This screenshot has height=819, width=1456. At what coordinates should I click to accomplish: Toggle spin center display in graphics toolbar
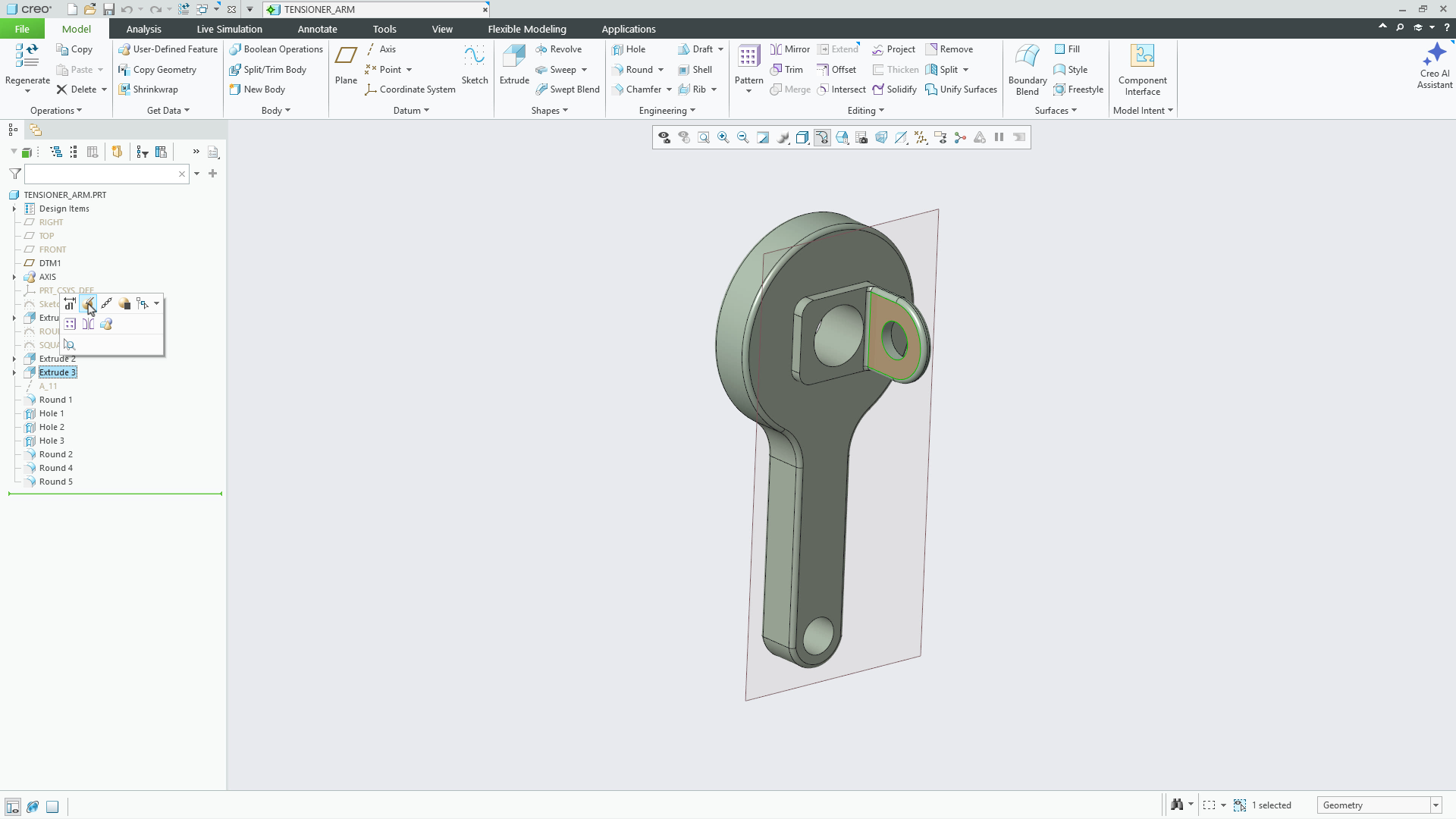coord(960,138)
